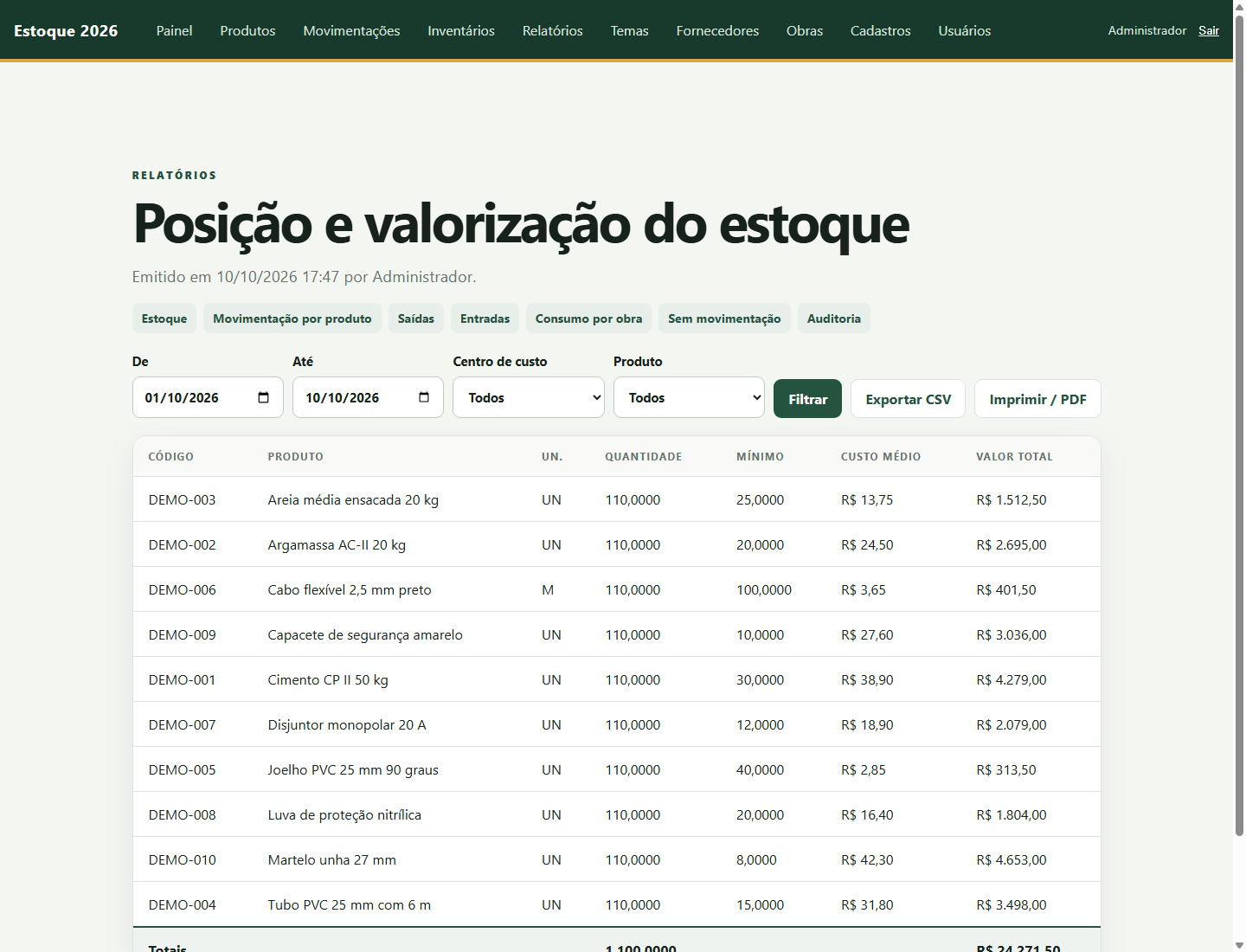Go to Produtos in the navbar
1246x952 pixels.
pyautogui.click(x=247, y=30)
